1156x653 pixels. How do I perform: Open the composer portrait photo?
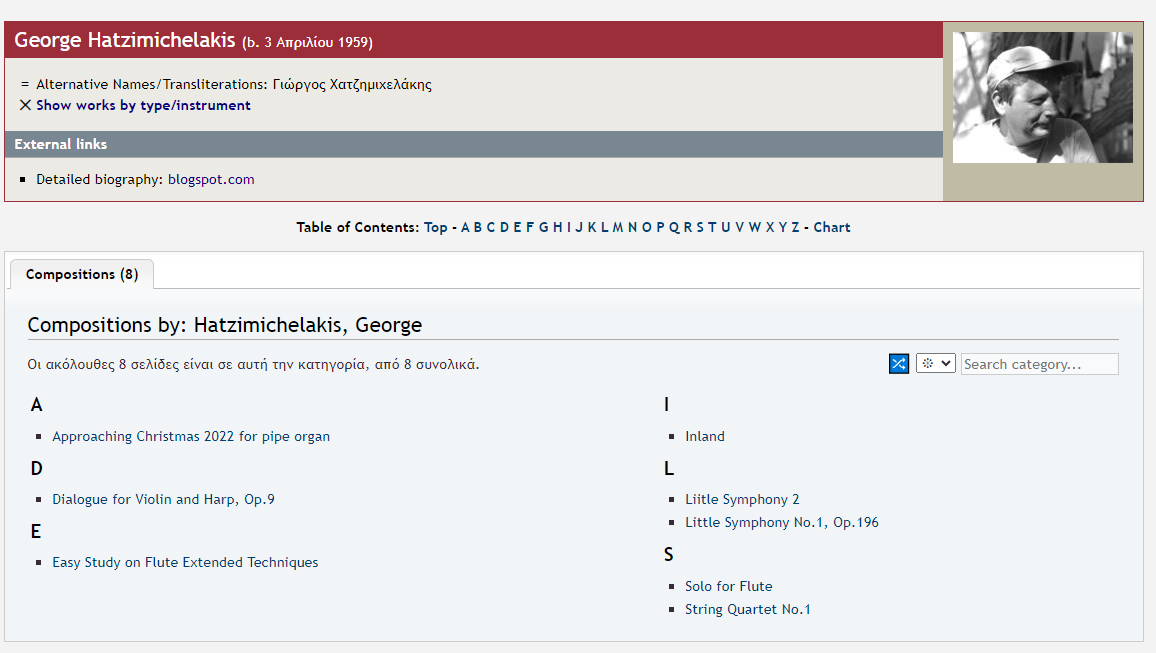click(1042, 97)
